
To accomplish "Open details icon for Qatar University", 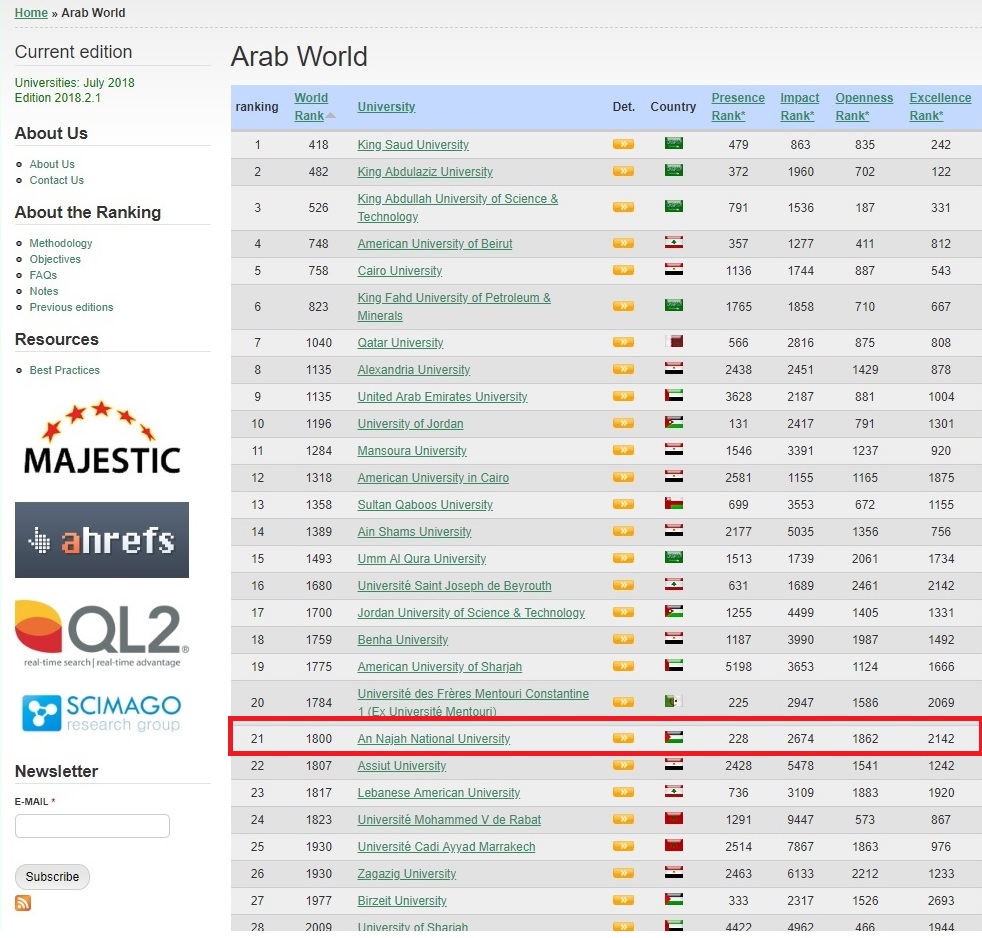I will coord(623,343).
